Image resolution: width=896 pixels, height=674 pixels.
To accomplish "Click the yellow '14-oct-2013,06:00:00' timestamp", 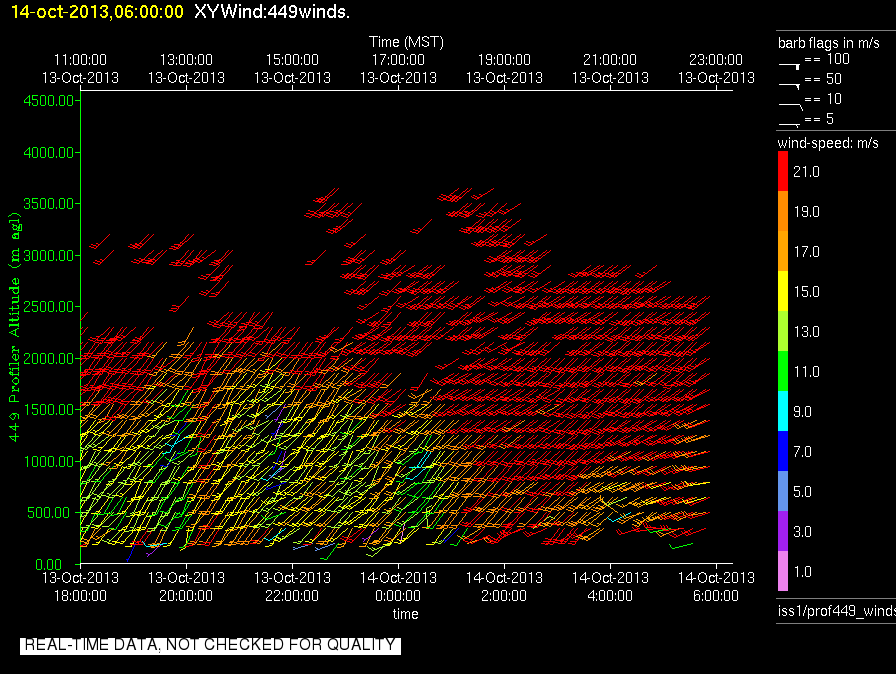I will coord(97,11).
